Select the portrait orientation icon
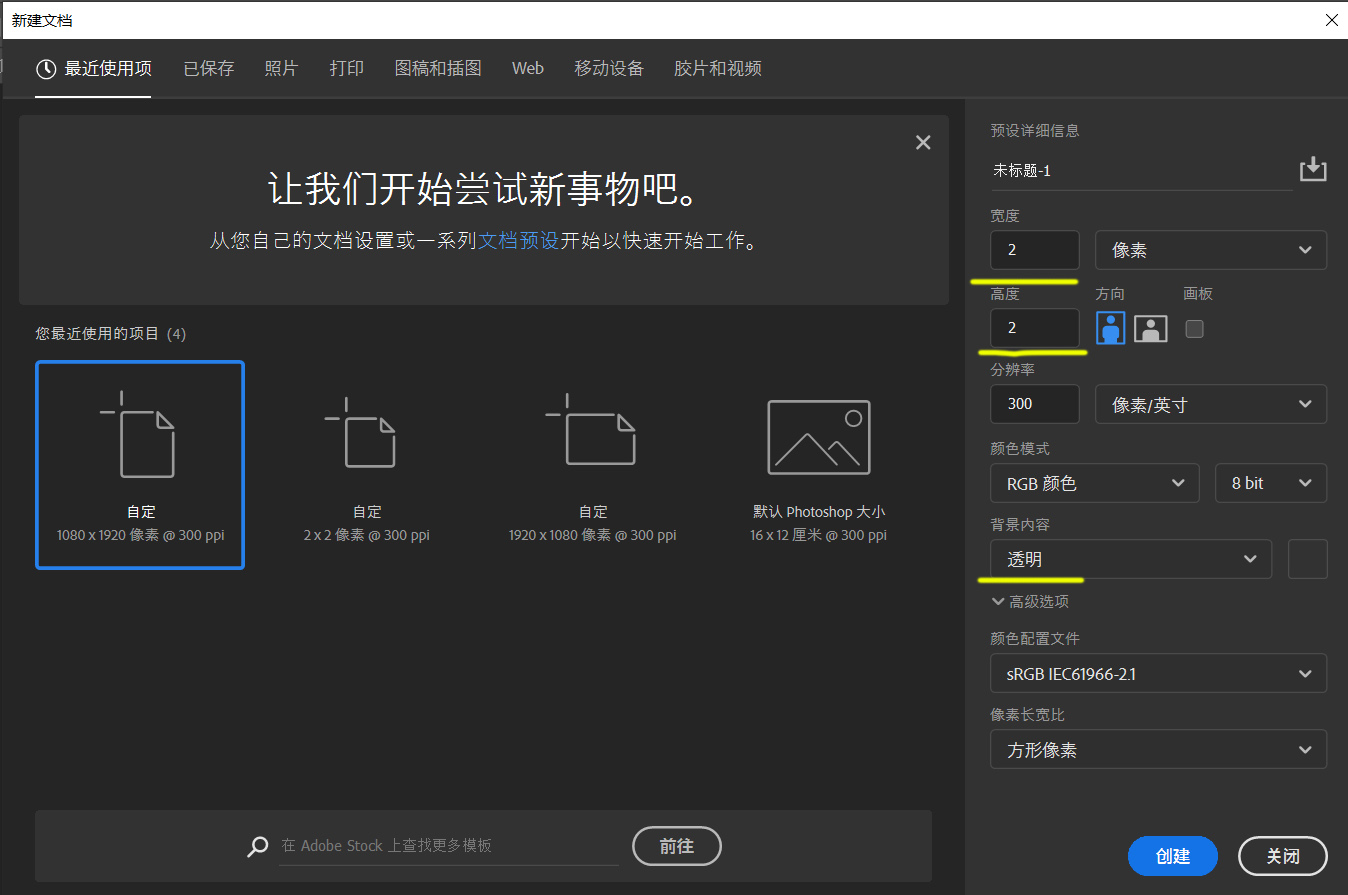1348x895 pixels. tap(1110, 328)
